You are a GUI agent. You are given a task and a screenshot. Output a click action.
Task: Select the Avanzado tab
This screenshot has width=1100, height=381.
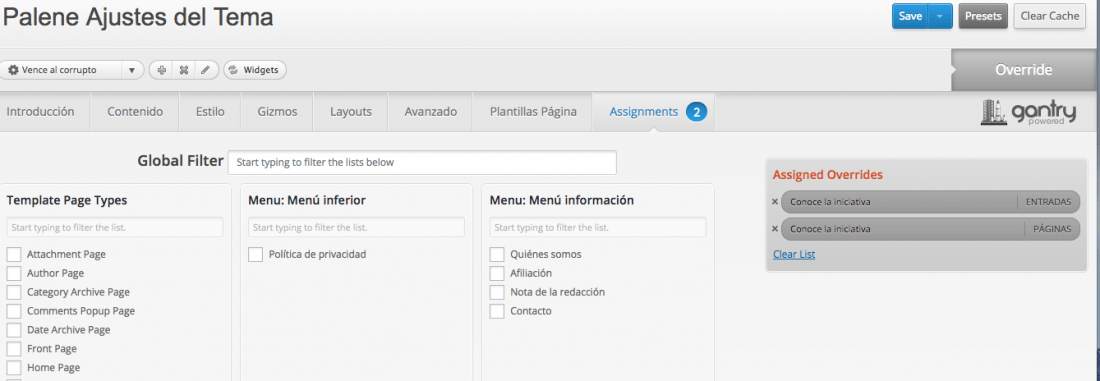pos(431,112)
